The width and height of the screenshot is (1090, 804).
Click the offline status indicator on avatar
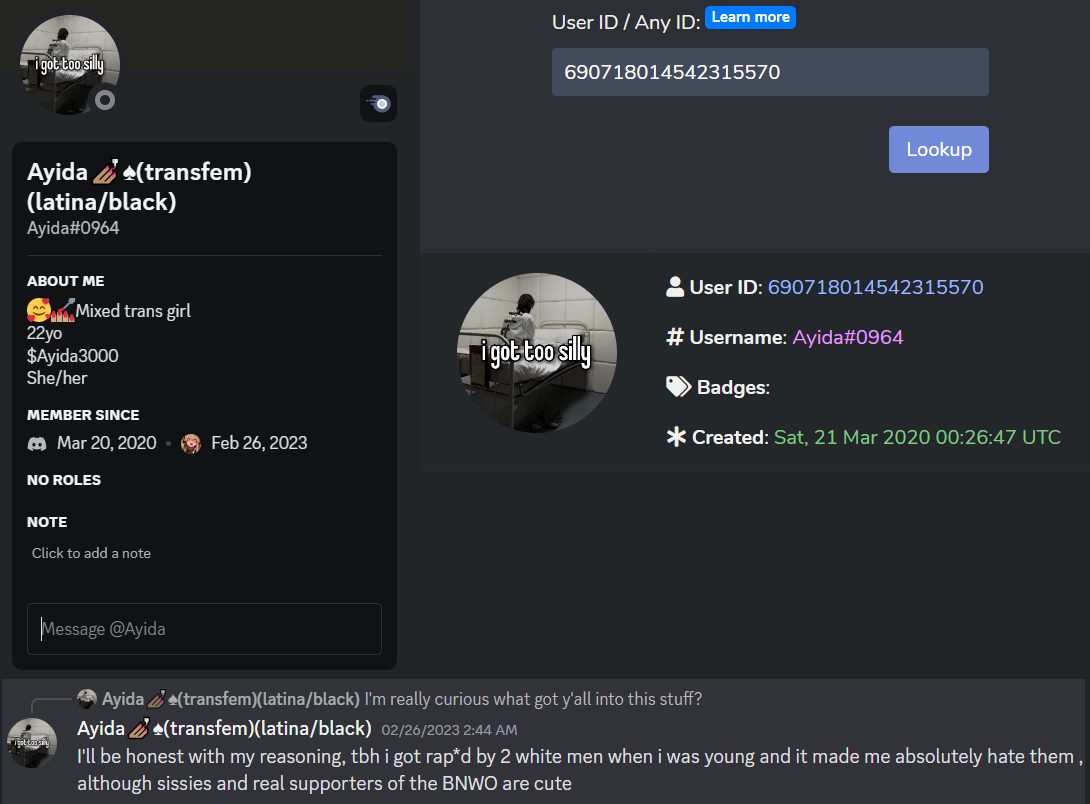pos(105,101)
